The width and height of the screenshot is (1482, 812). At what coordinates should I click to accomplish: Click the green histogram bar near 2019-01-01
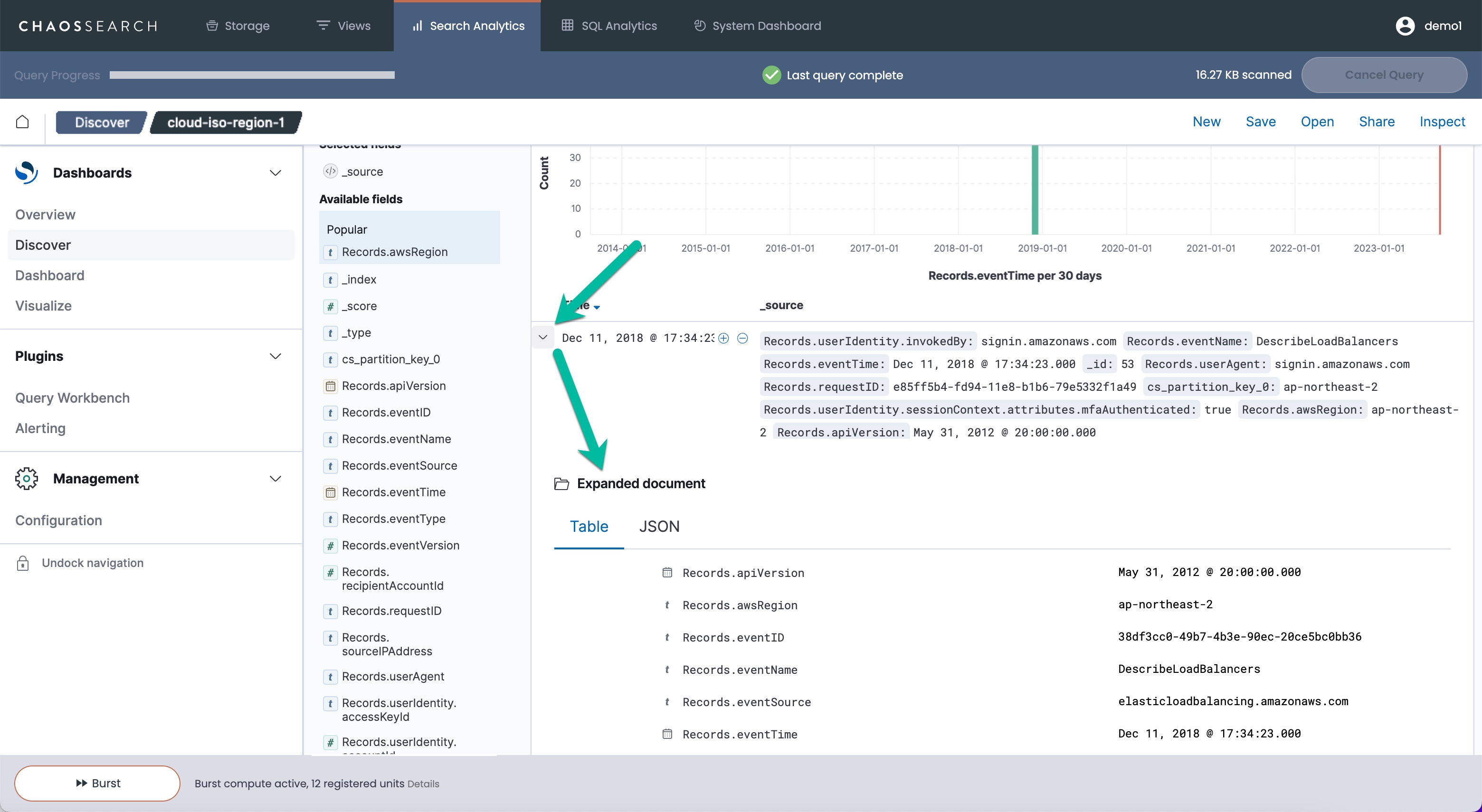click(1035, 190)
